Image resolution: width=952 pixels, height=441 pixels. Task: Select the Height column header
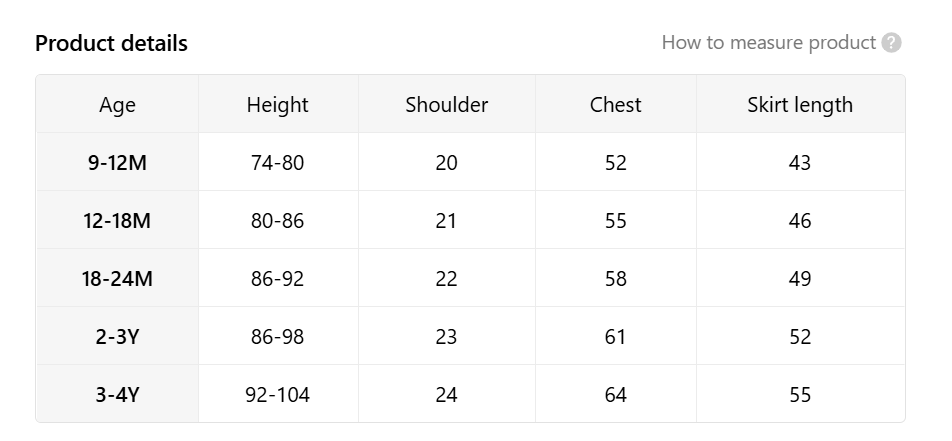(x=277, y=104)
